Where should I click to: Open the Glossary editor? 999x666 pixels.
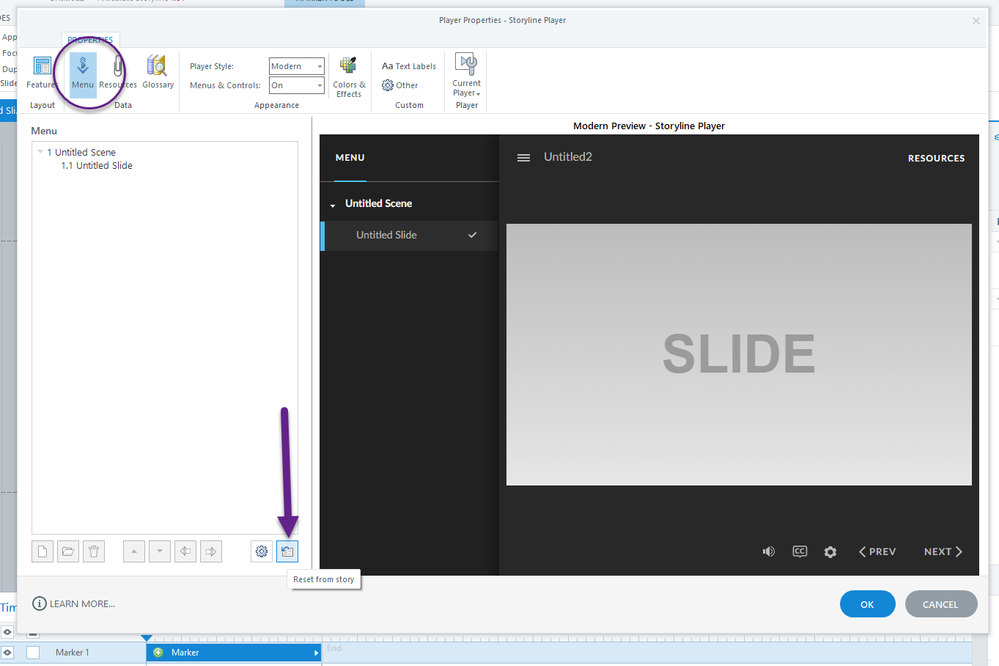[158, 72]
